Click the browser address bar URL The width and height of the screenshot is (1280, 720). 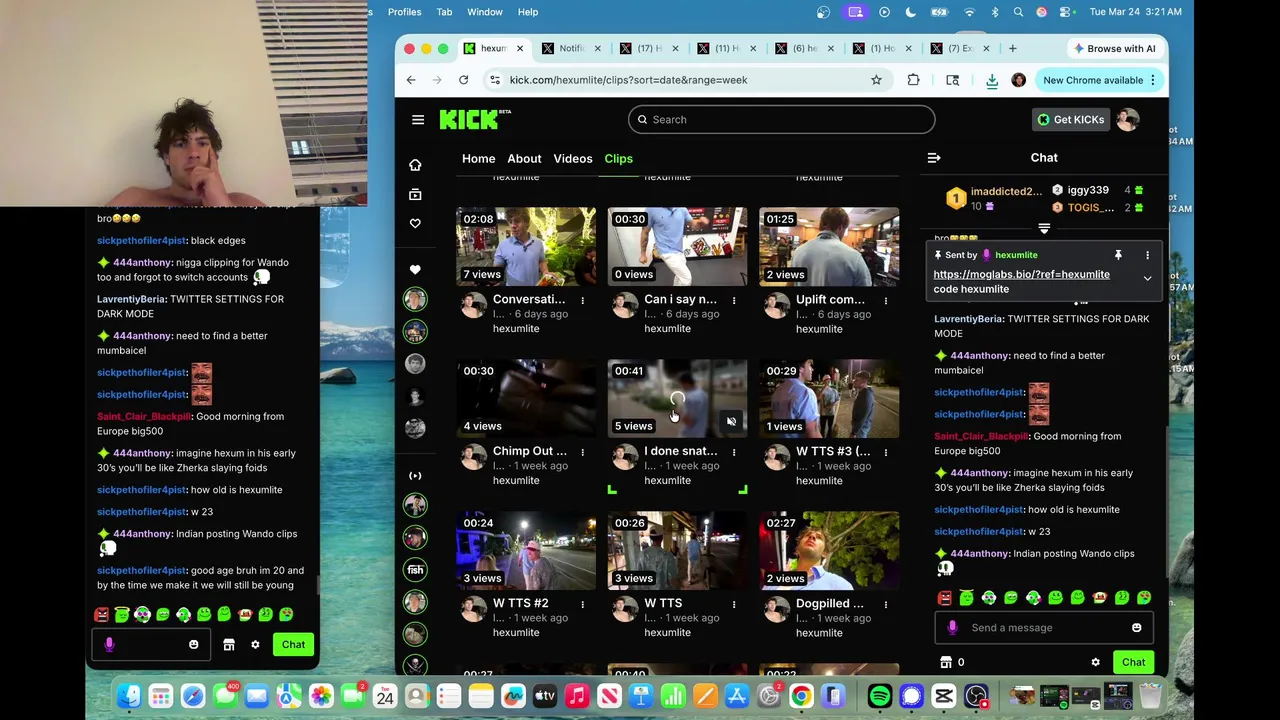coord(628,80)
